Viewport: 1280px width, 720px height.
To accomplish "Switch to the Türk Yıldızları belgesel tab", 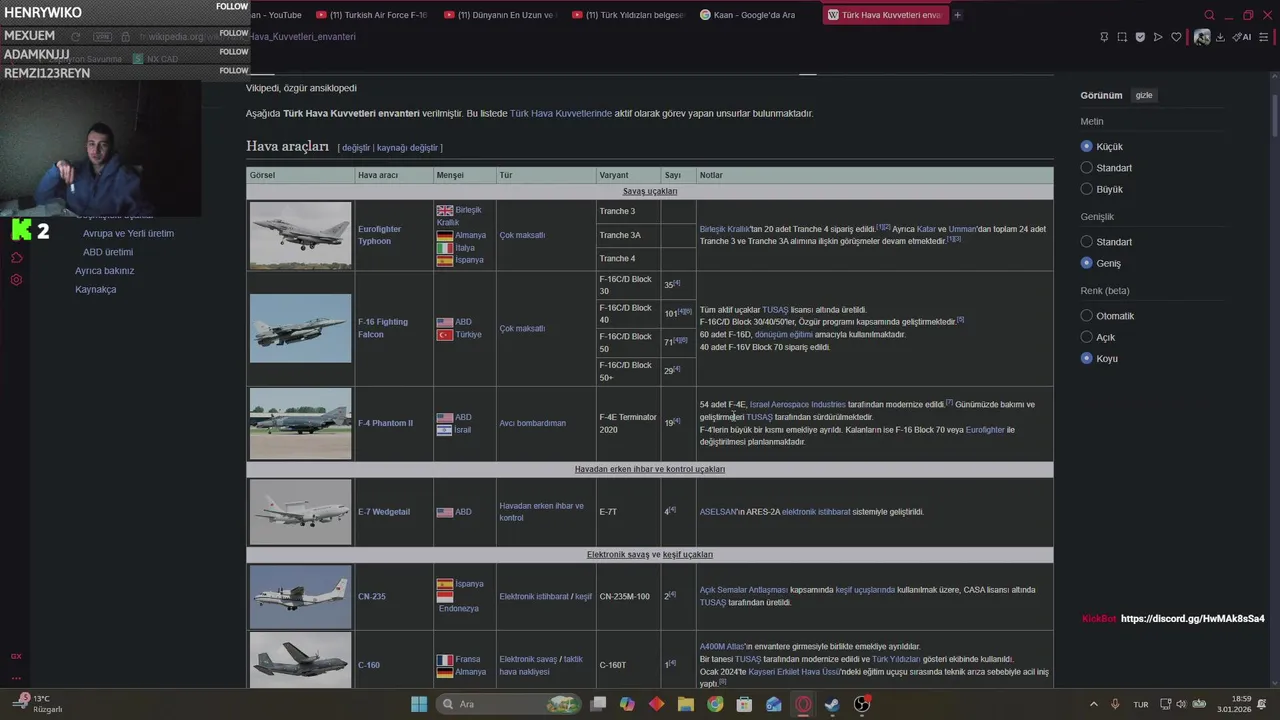I will click(x=628, y=15).
